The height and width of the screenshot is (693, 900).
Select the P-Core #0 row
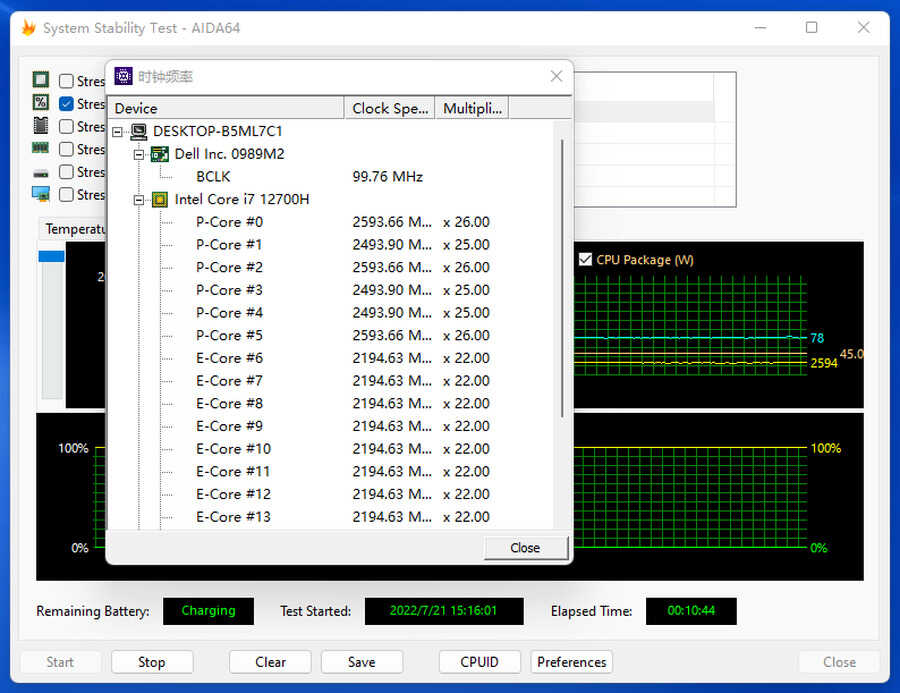[x=229, y=222]
